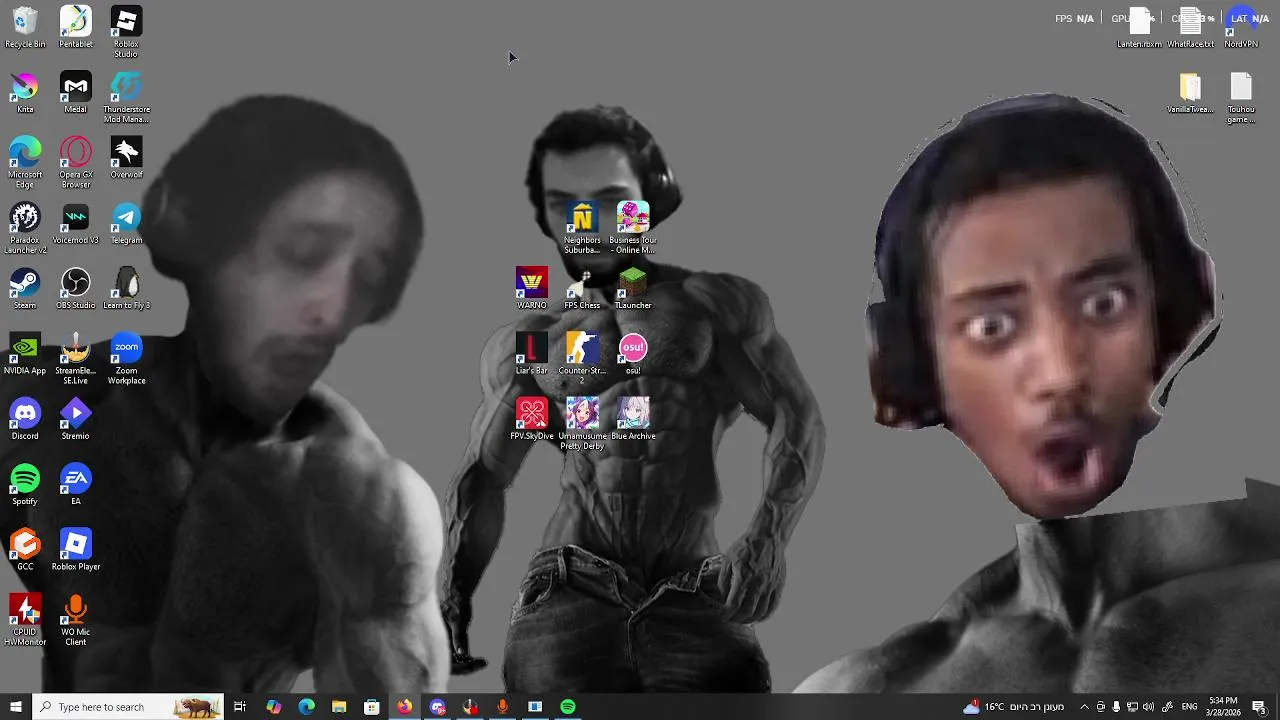The image size is (1280, 720).
Task: Open the Recycle Bin desktop icon
Action: 25,28
